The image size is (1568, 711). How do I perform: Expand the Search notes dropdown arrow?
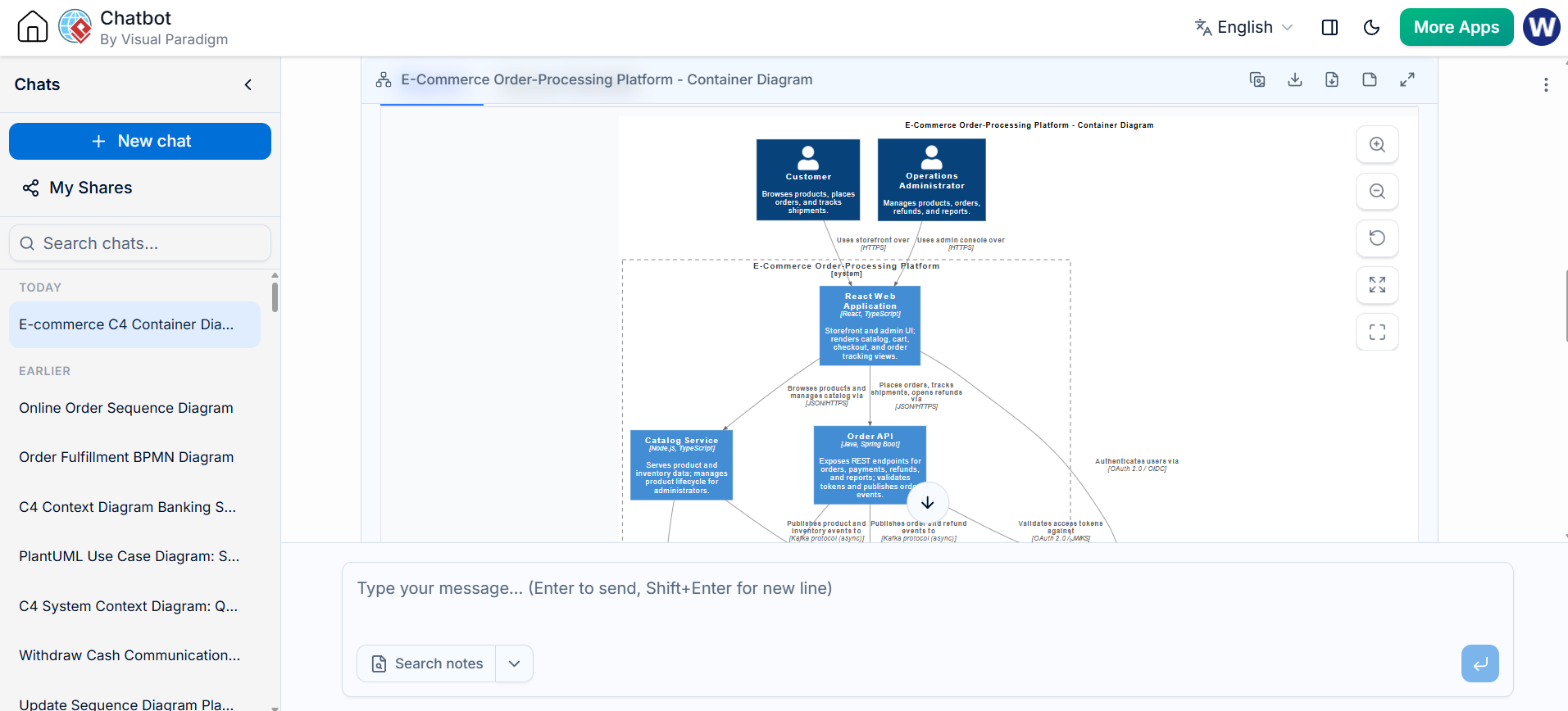tap(514, 663)
